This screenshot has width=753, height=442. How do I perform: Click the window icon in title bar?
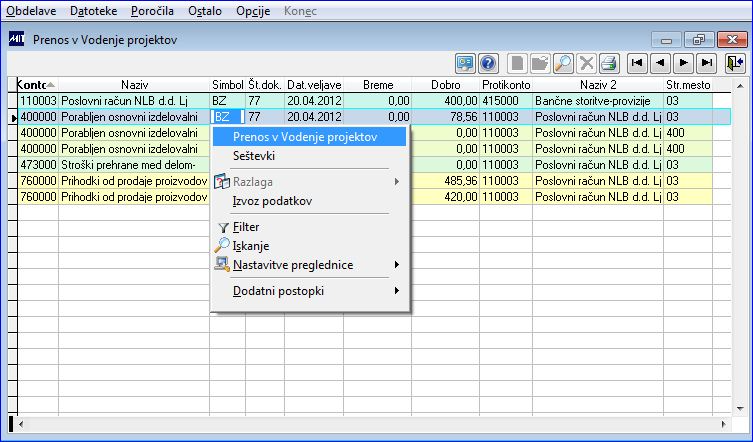coord(16,39)
